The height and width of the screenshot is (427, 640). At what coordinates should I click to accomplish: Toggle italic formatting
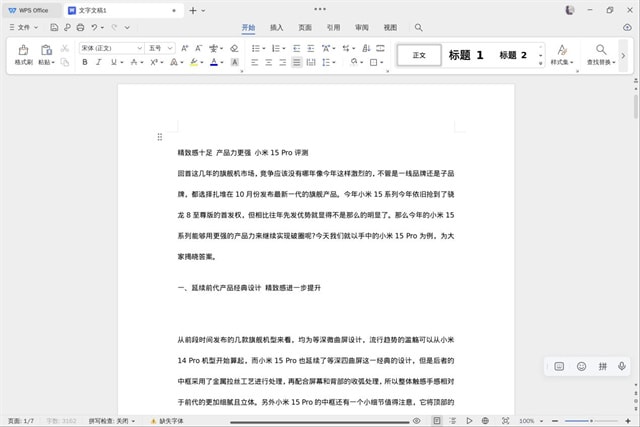point(99,62)
